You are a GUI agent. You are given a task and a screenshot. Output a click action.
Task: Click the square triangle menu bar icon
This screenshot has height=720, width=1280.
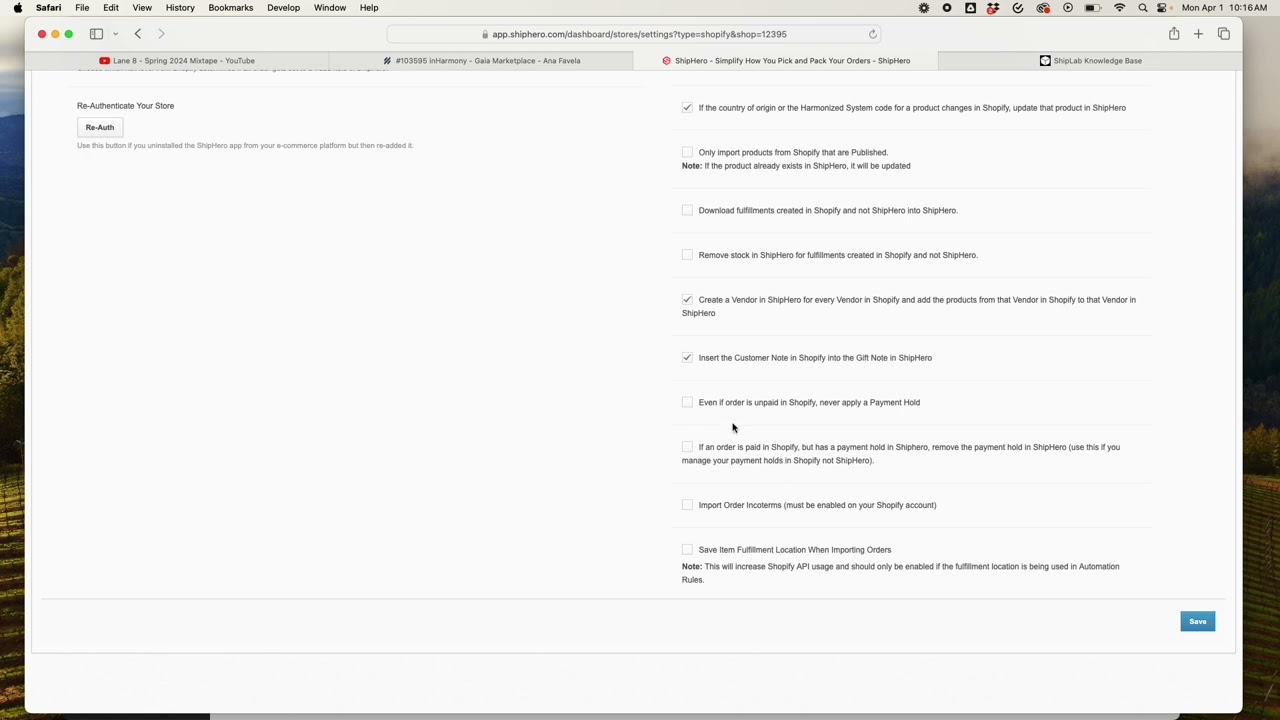click(x=970, y=7)
